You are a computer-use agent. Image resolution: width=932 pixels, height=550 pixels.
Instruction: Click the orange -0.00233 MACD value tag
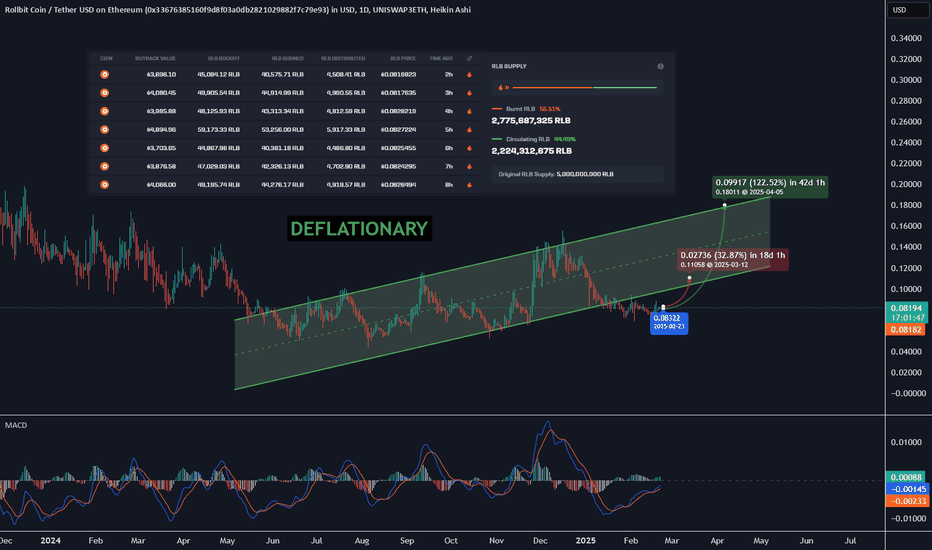pos(906,501)
